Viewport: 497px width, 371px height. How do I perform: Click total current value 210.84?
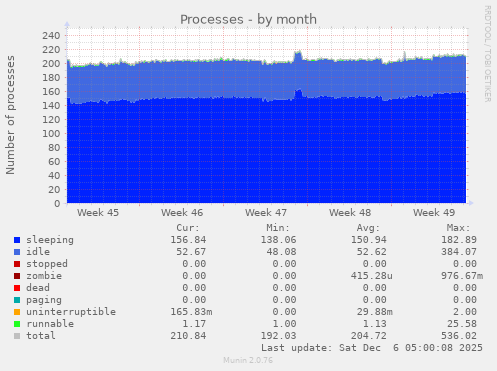coord(188,336)
